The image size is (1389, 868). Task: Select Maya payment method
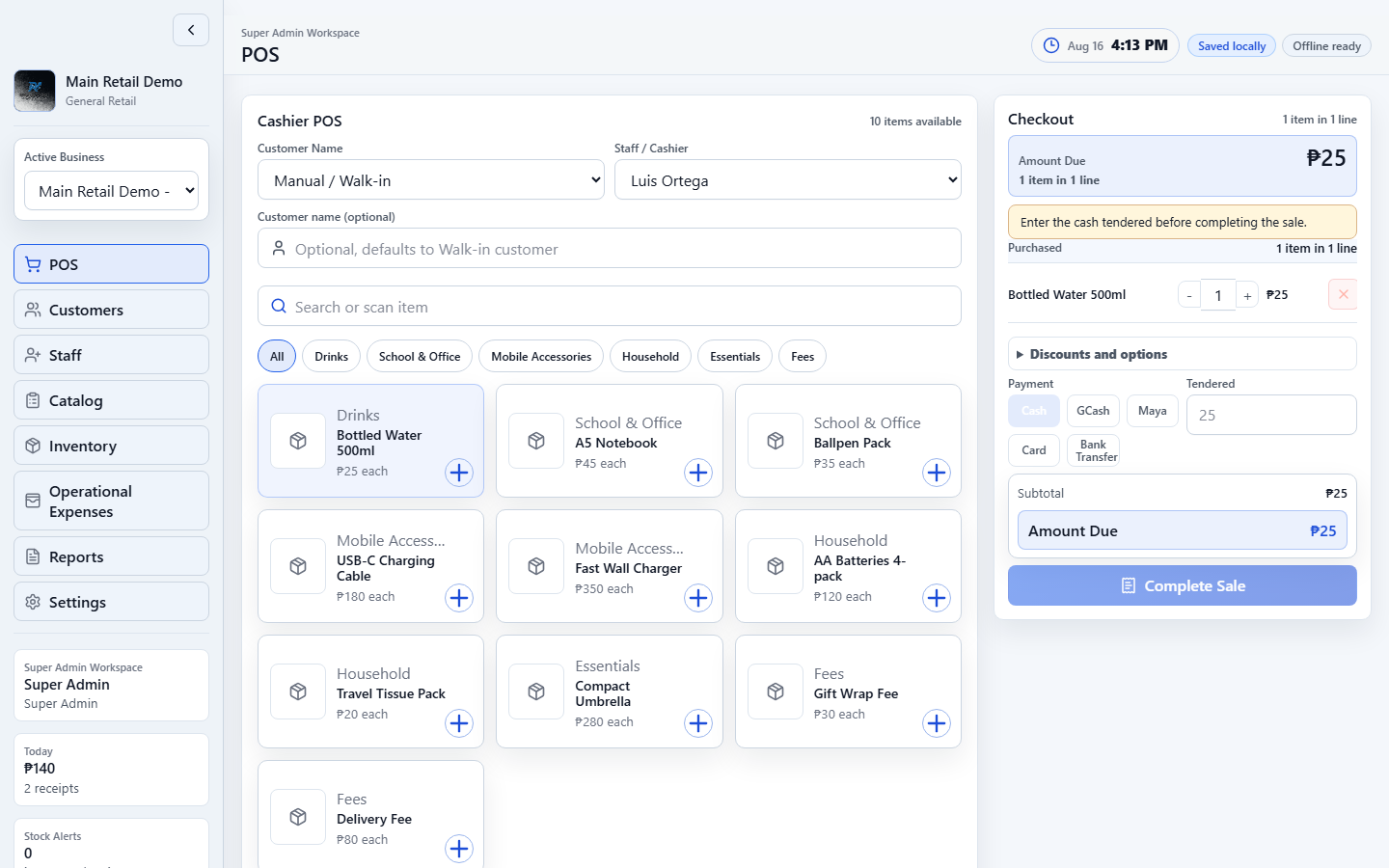pyautogui.click(x=1153, y=411)
